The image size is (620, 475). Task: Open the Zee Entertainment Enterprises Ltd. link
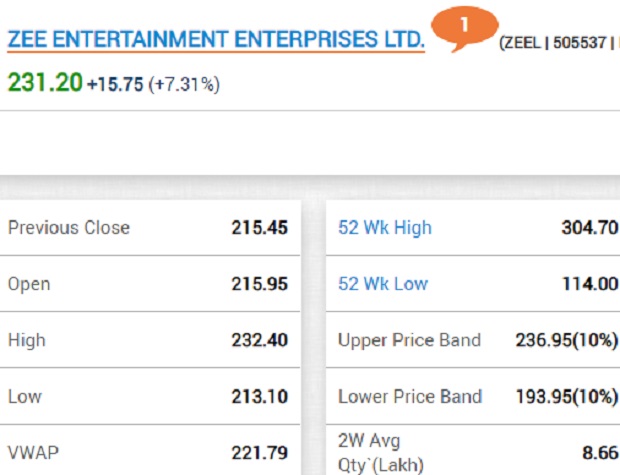(x=216, y=40)
